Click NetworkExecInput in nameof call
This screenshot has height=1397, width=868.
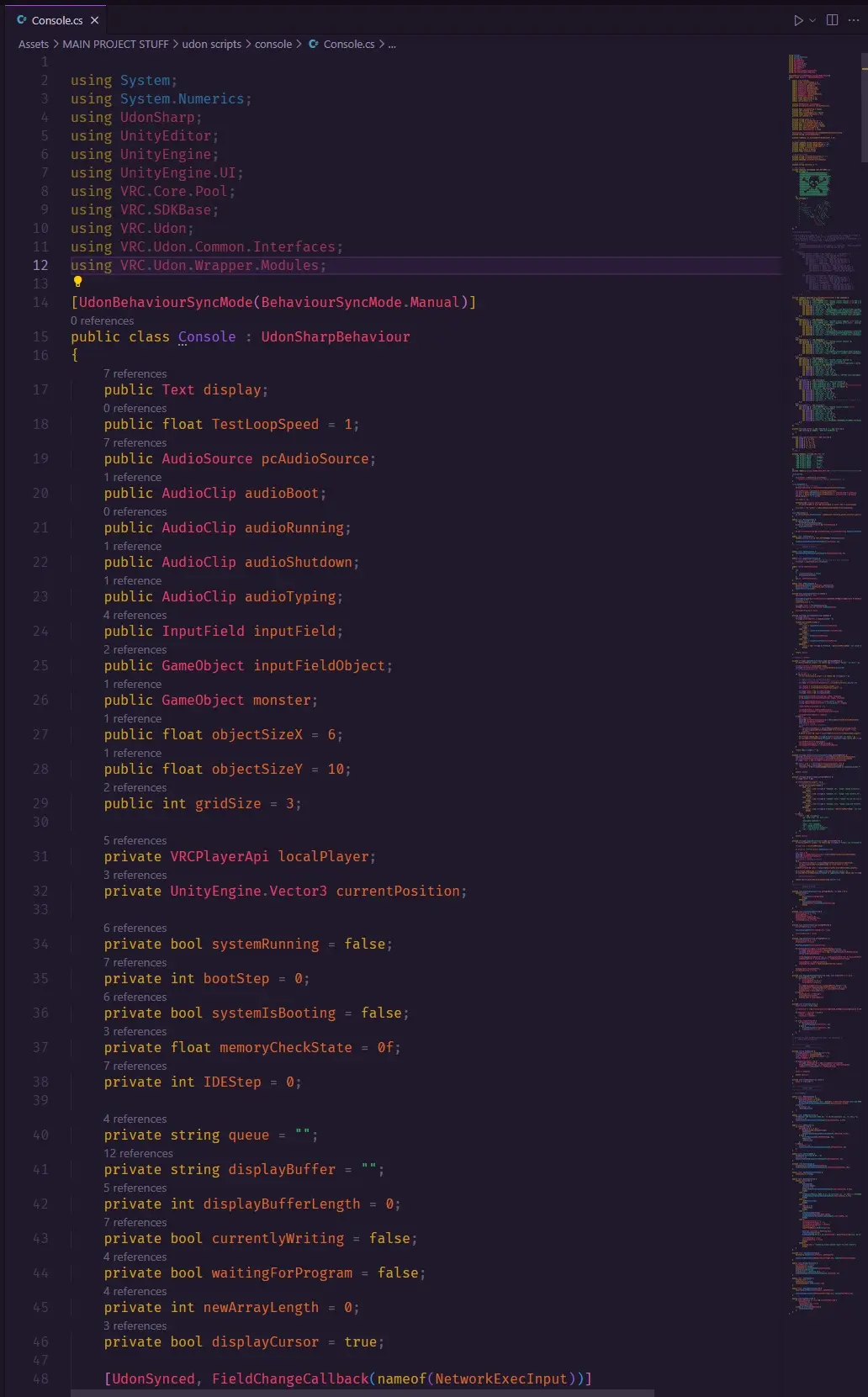click(x=501, y=1378)
